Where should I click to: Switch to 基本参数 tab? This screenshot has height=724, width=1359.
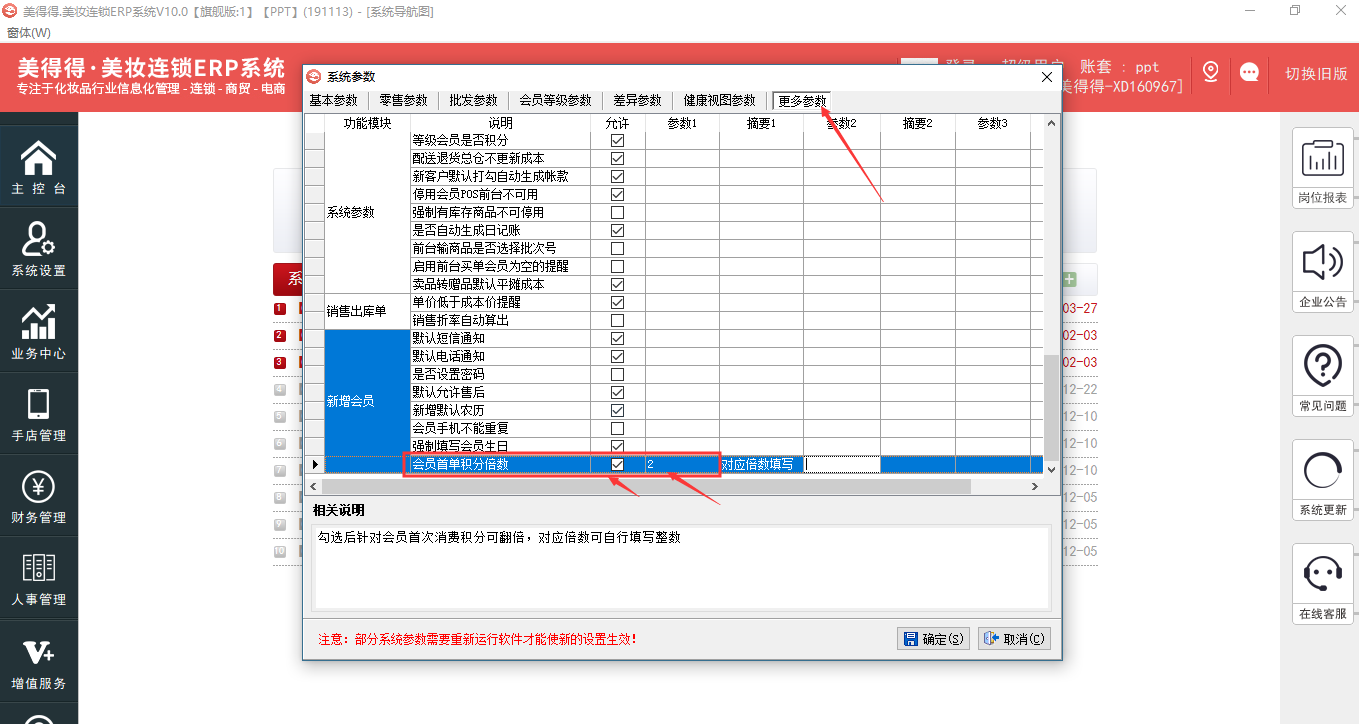[x=333, y=100]
